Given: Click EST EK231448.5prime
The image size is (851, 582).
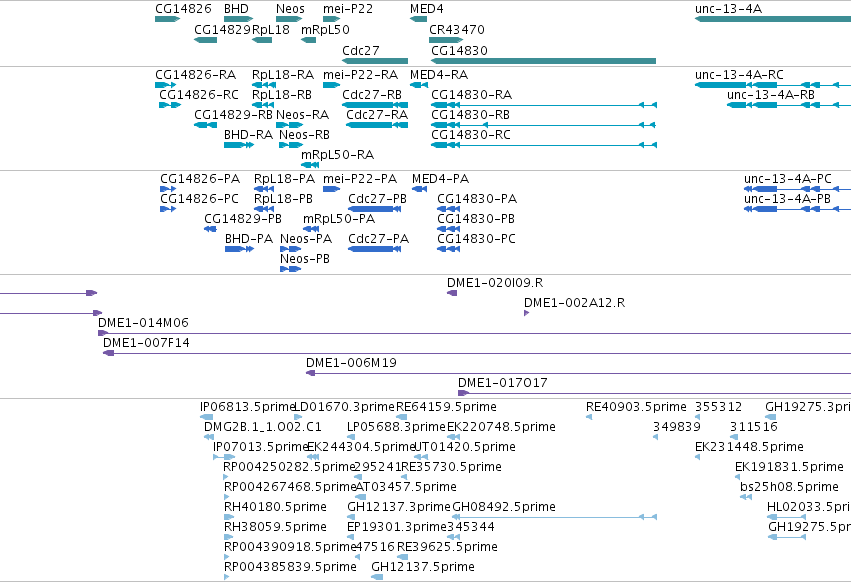Looking at the screenshot, I should tap(698, 458).
